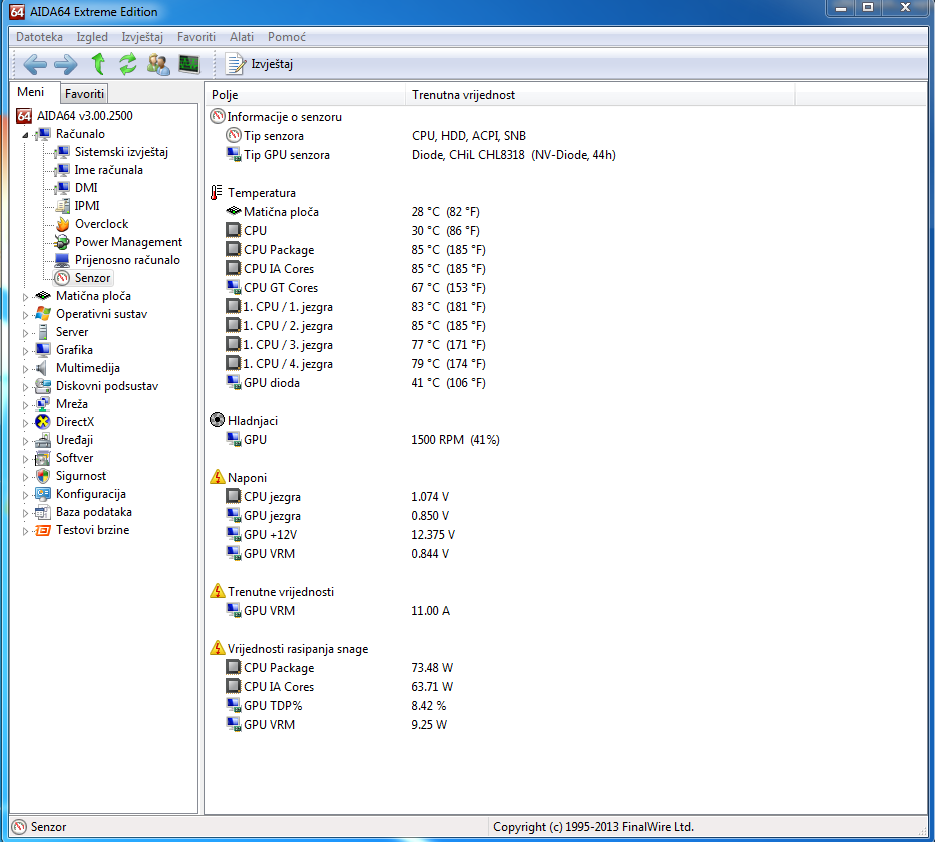Expand the Grafika tree node
935x842 pixels.
[25, 351]
